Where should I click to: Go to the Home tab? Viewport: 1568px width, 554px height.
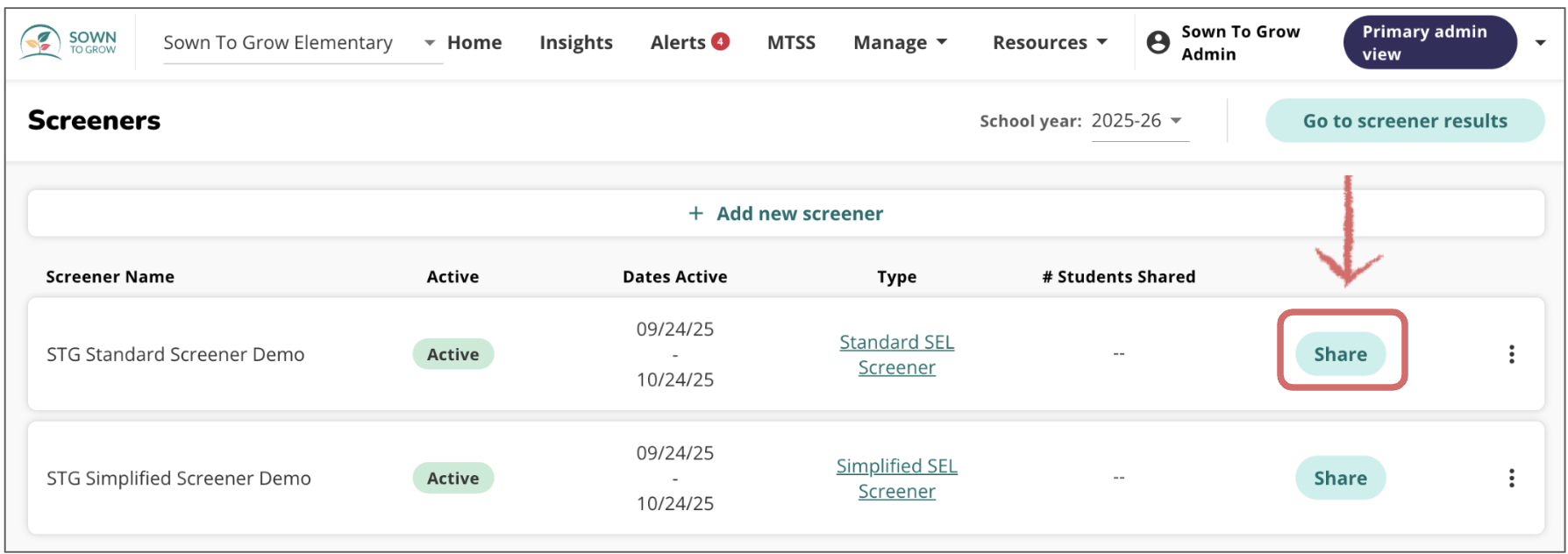474,42
